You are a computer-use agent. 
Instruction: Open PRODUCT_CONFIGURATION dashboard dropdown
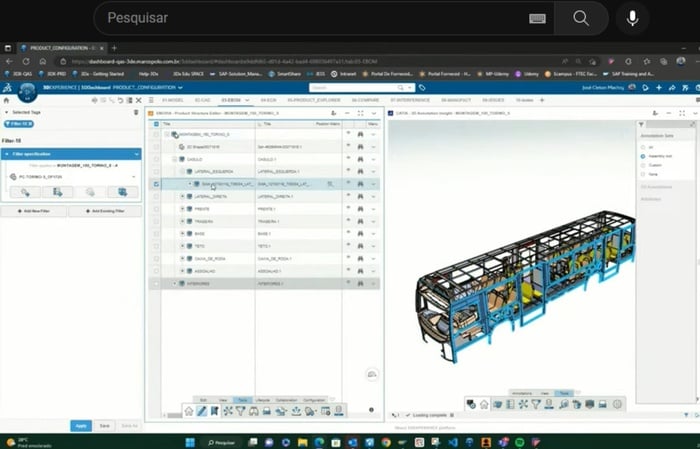[x=180, y=87]
